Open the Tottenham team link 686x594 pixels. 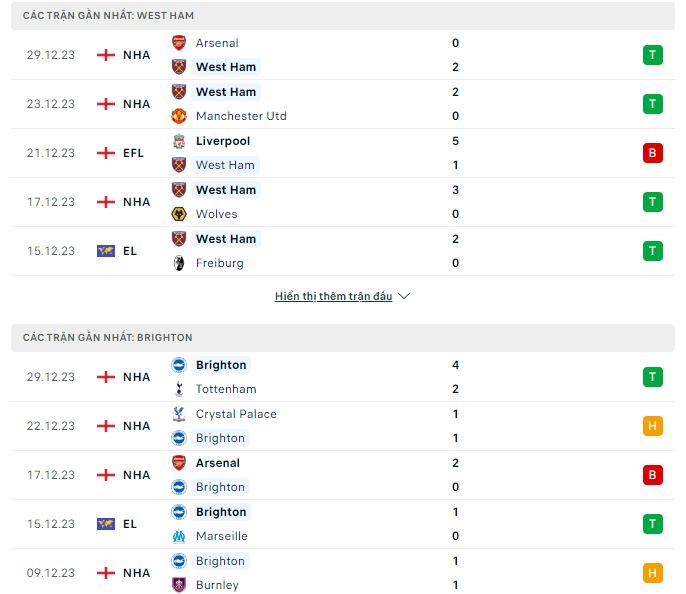click(x=226, y=389)
